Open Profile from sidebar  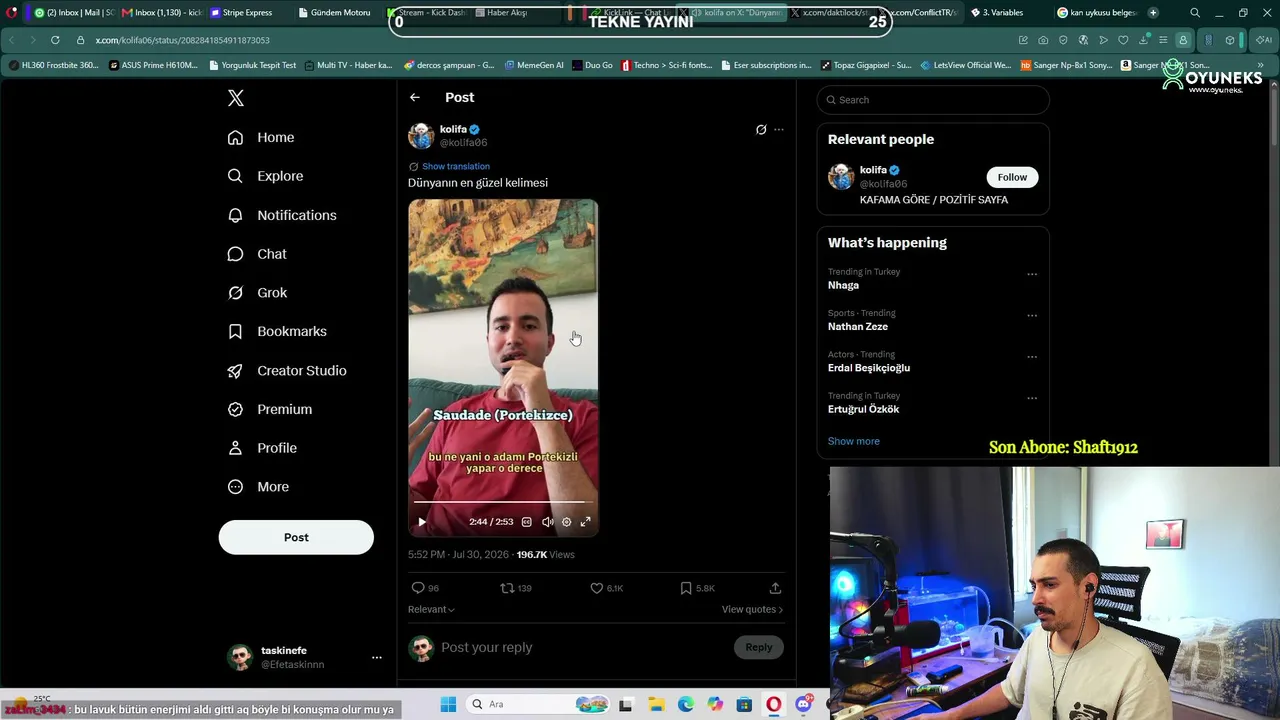point(262,448)
